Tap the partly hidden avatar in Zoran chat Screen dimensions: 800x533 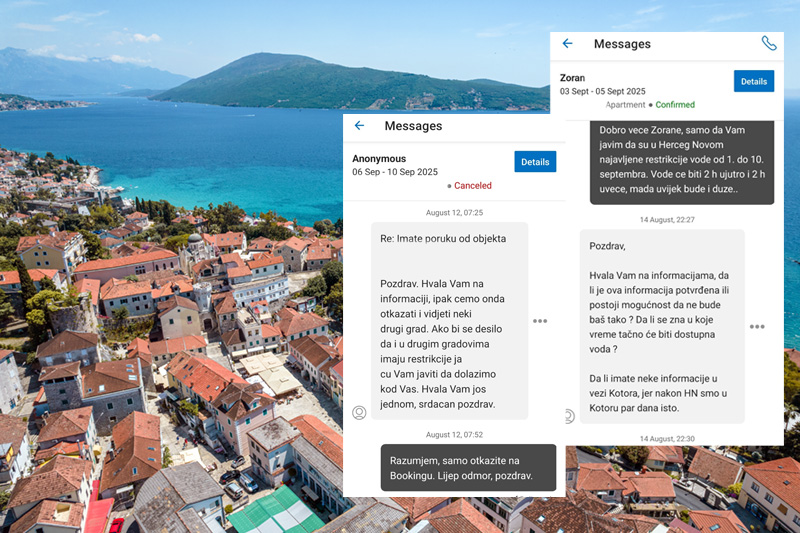(x=569, y=416)
